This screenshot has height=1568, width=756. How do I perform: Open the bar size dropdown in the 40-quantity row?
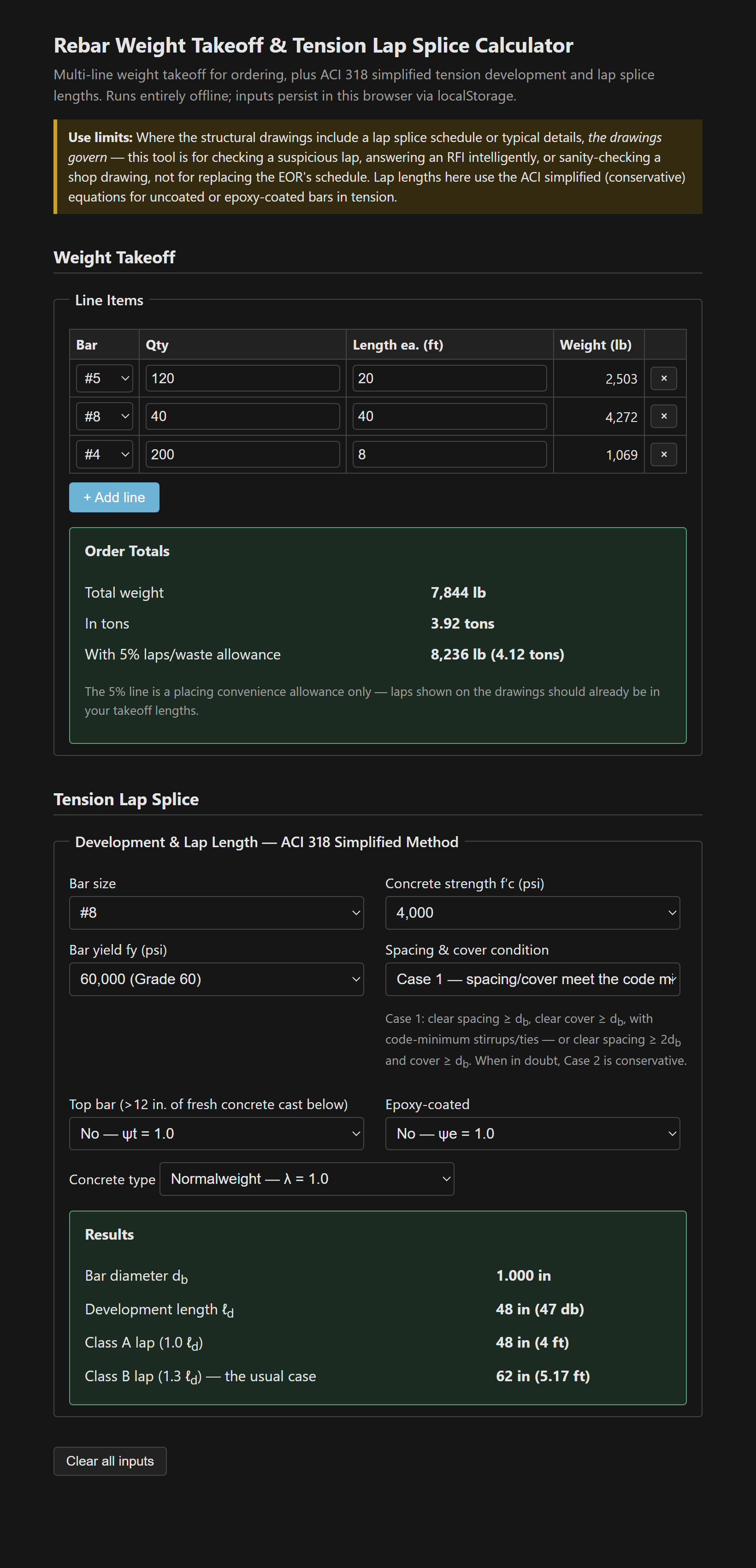coord(105,416)
